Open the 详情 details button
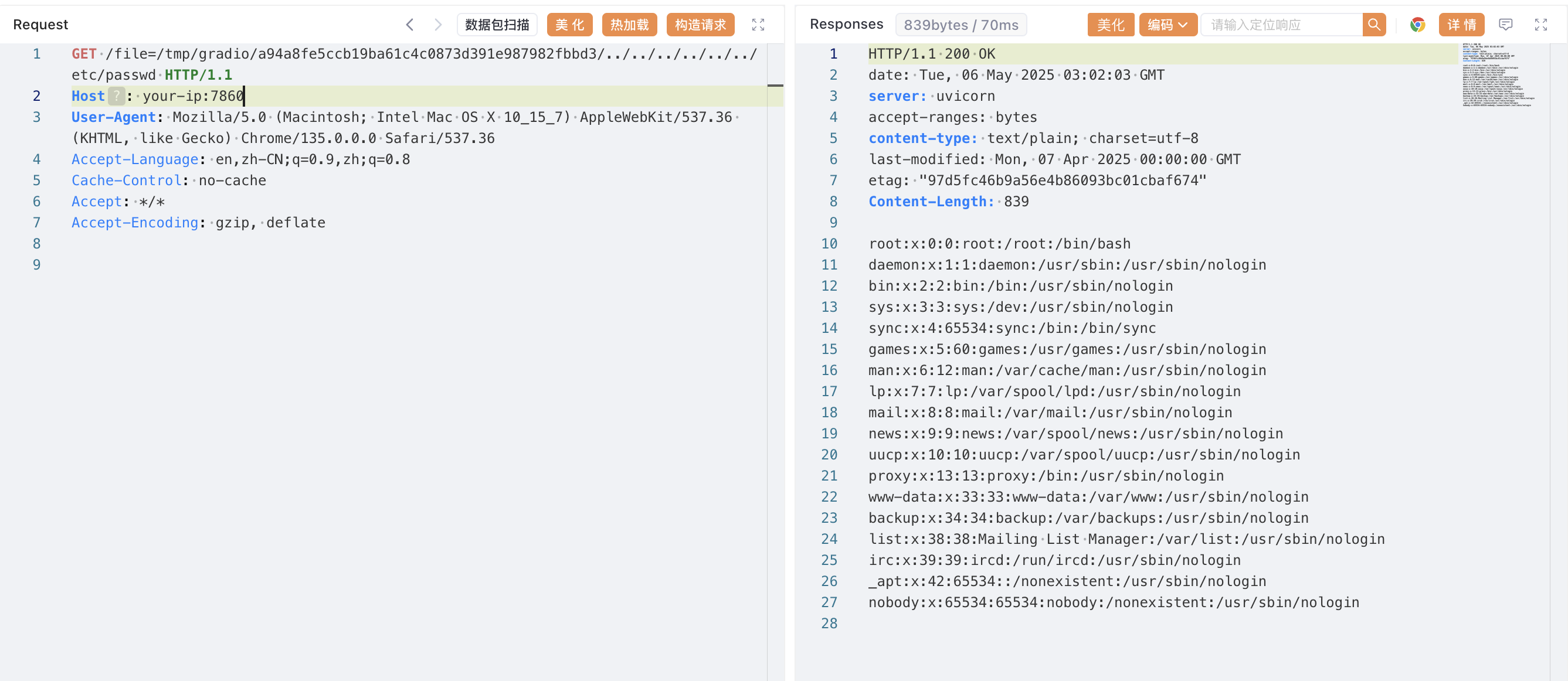Image resolution: width=1568 pixels, height=681 pixels. tap(1461, 25)
